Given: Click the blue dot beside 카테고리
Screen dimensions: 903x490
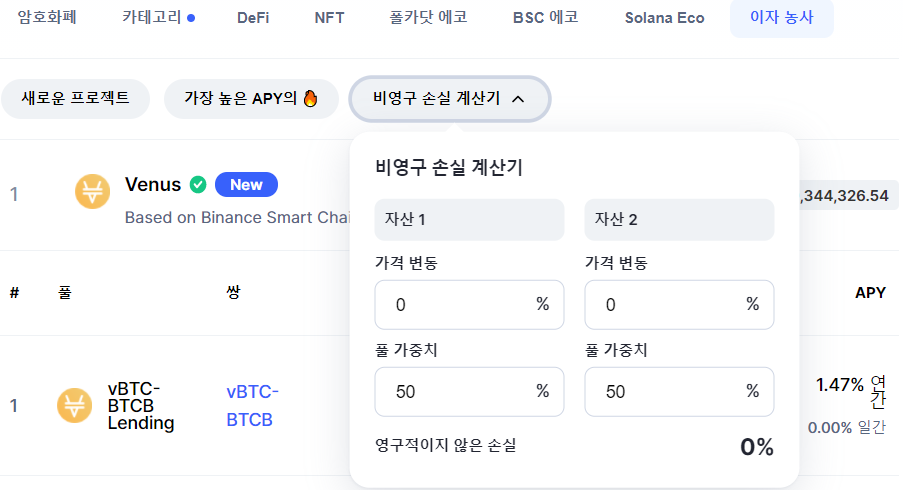Looking at the screenshot, I should pyautogui.click(x=191, y=18).
